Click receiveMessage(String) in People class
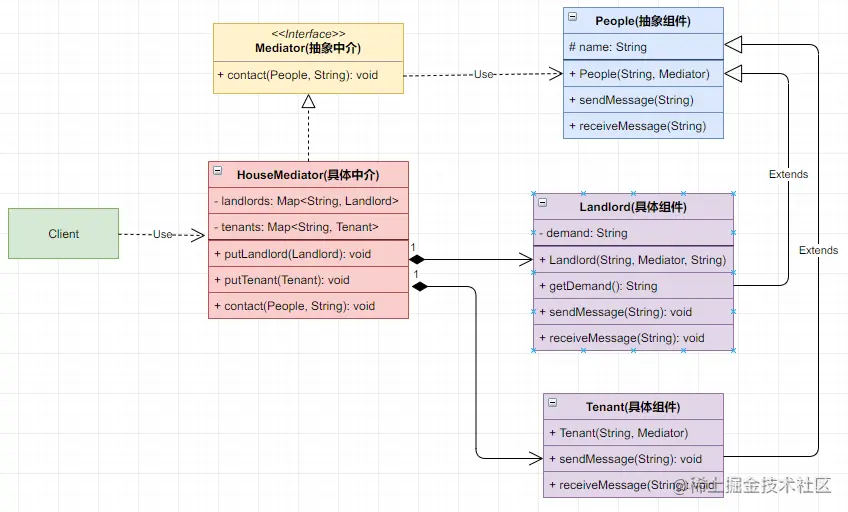The image size is (848, 512). pos(643,125)
